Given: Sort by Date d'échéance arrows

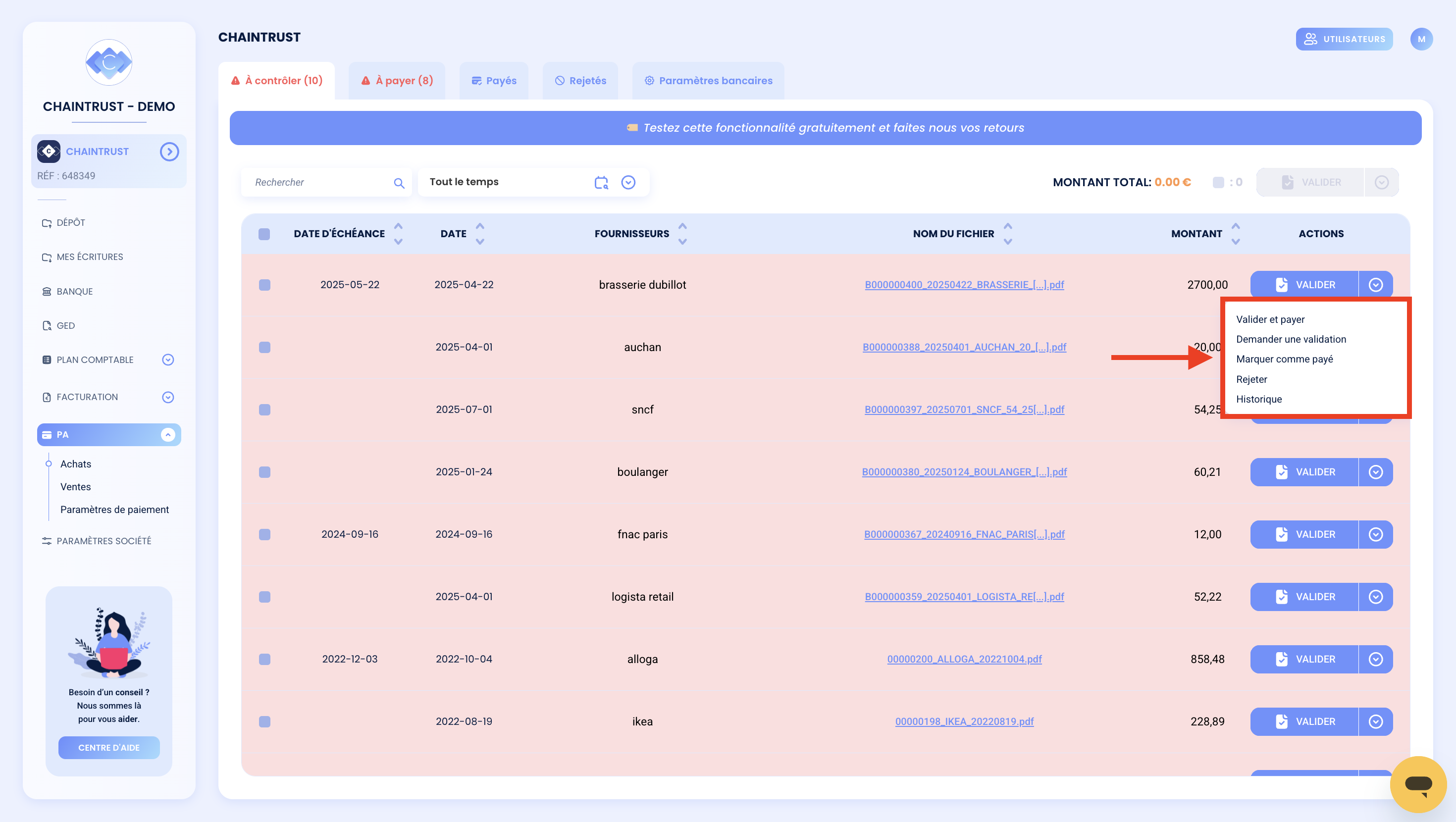Looking at the screenshot, I should [x=399, y=234].
